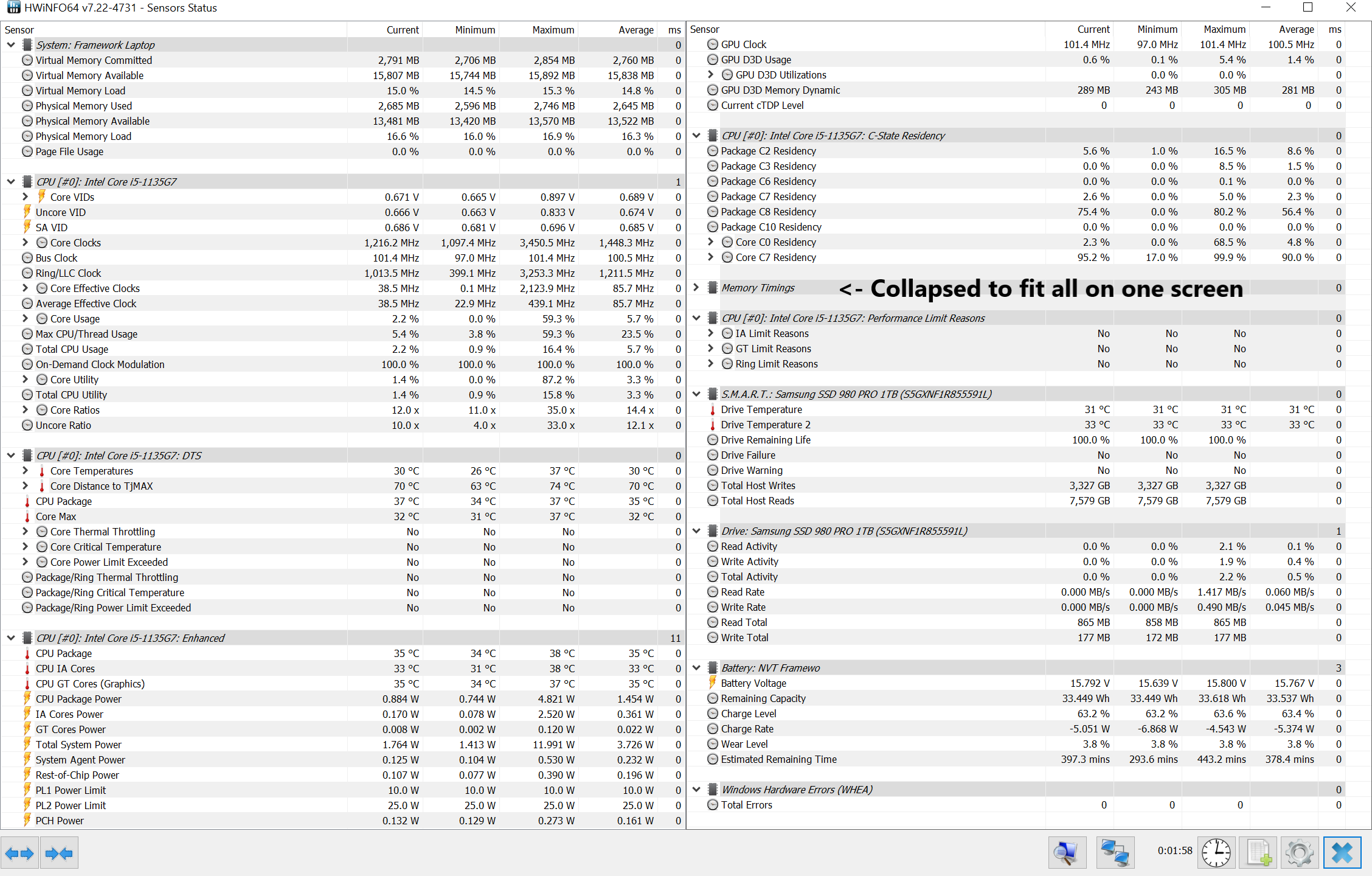Open the remote network monitors icon
1372x876 pixels.
coord(1115,853)
